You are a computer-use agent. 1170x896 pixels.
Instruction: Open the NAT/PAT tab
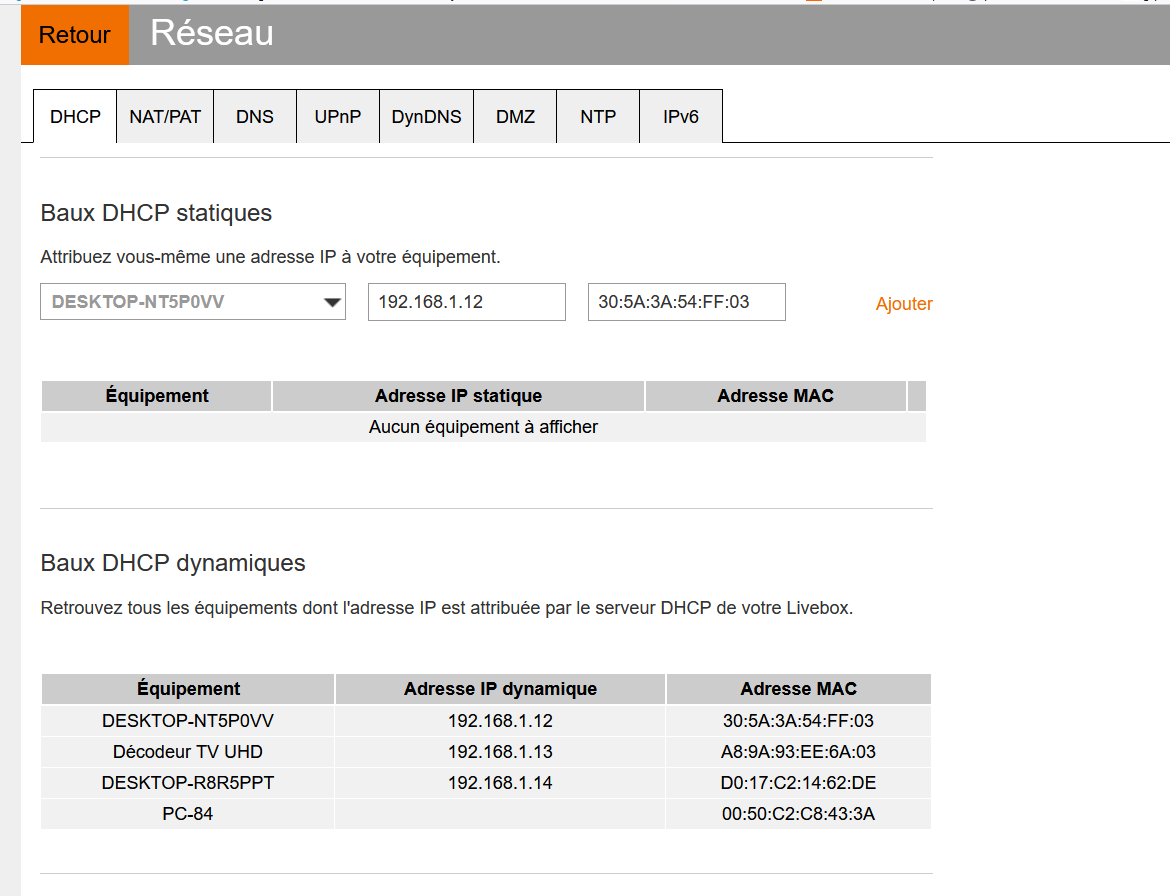(x=165, y=117)
